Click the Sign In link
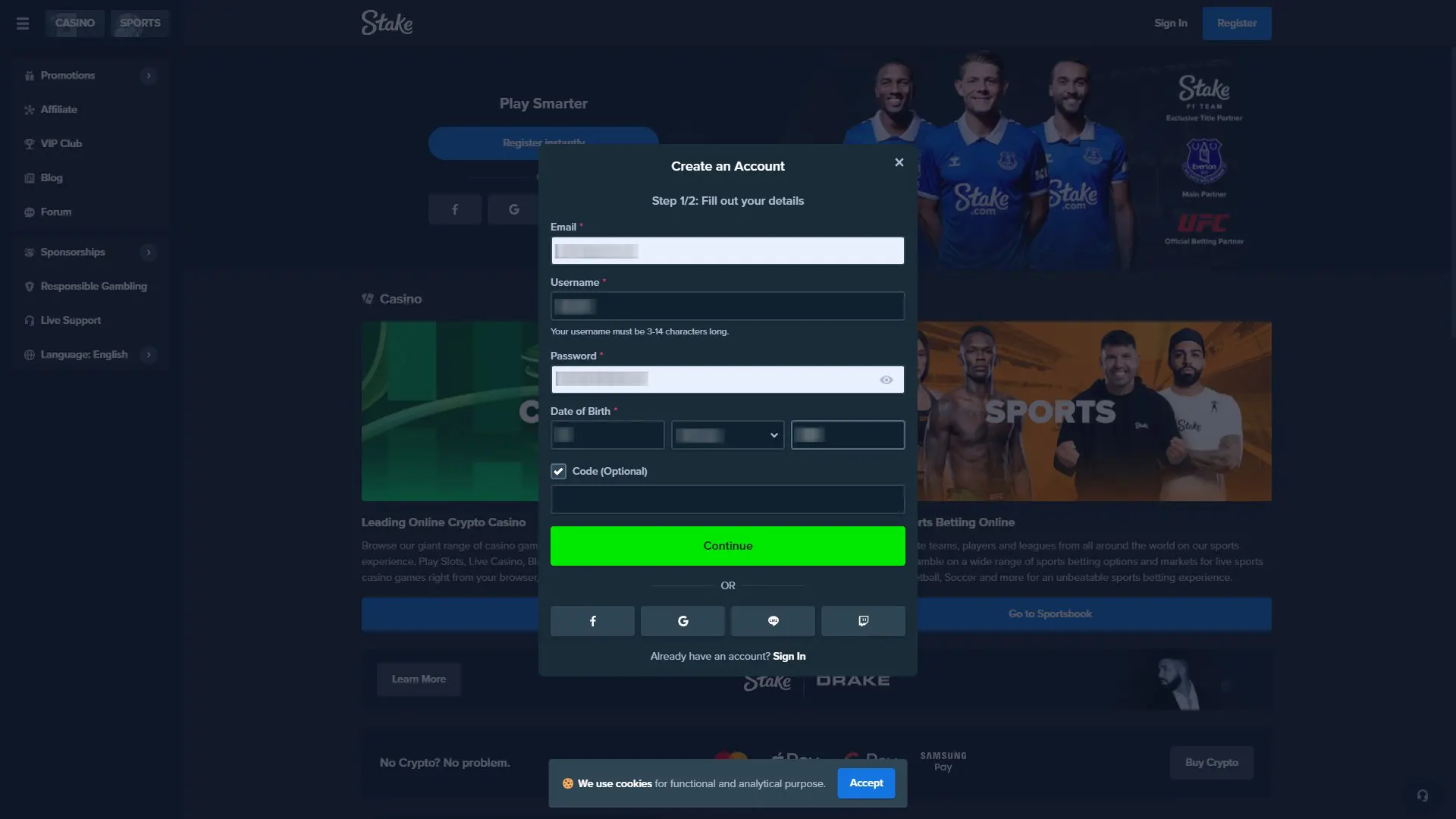The width and height of the screenshot is (1456, 819). 789,655
